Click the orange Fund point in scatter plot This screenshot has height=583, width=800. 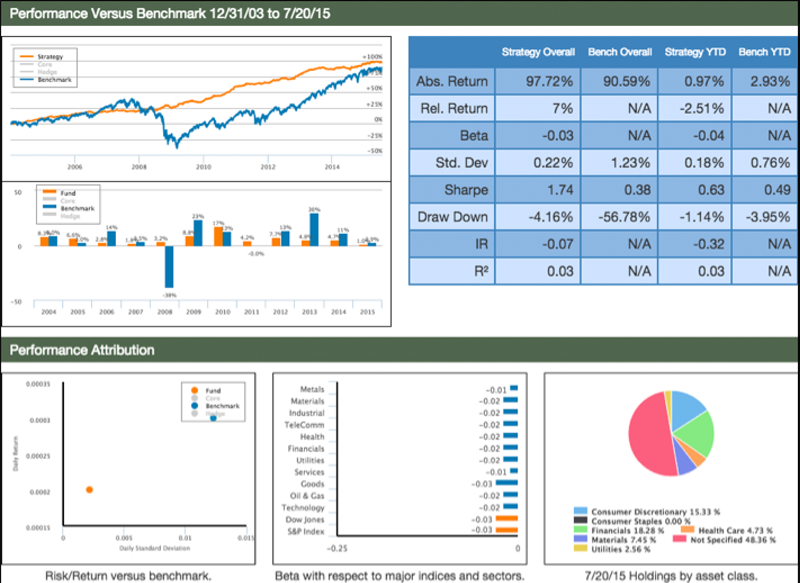tap(89, 490)
